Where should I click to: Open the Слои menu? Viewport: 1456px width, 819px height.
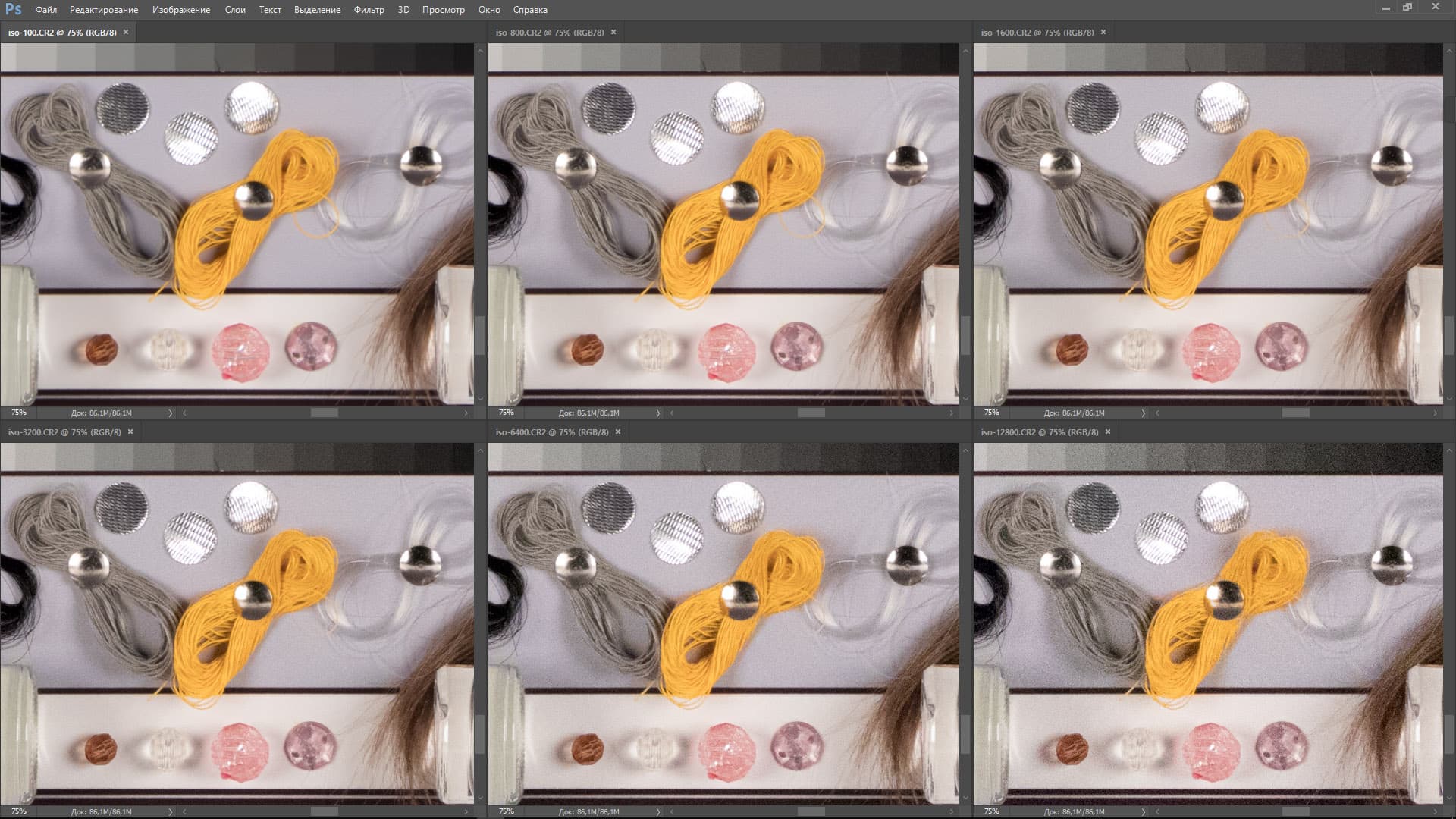coord(235,10)
